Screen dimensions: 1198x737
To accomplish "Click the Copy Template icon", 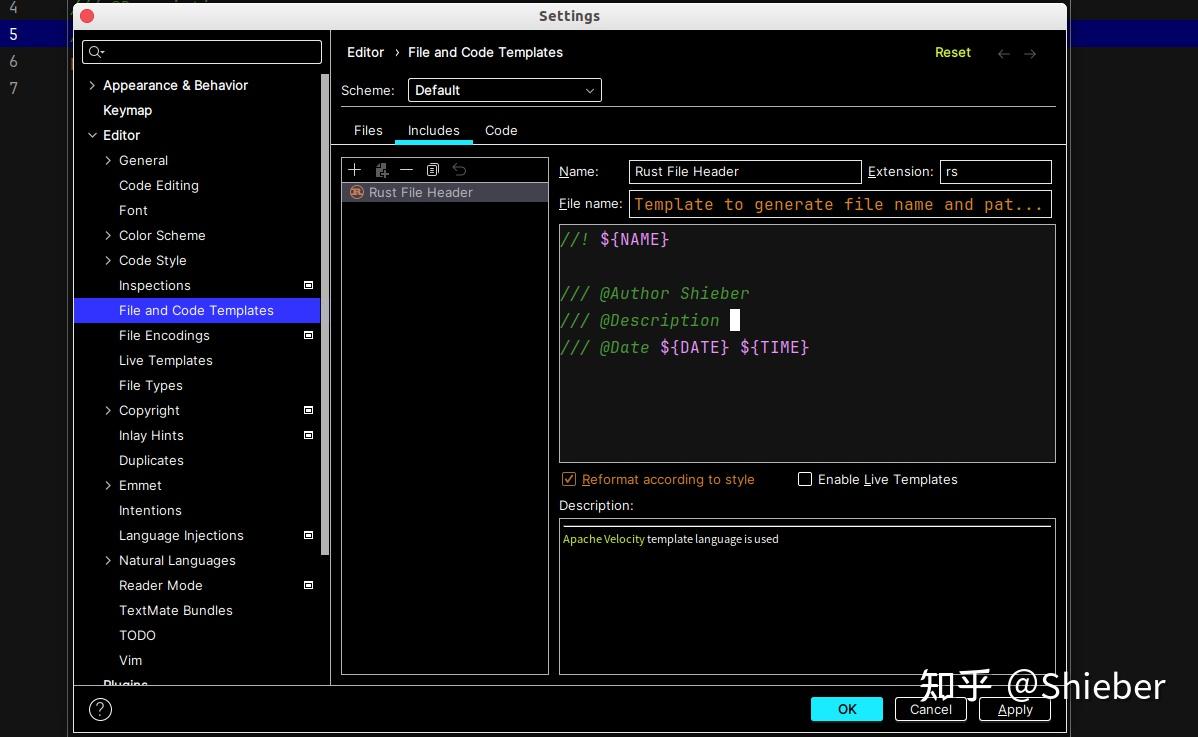I will tap(433, 170).
